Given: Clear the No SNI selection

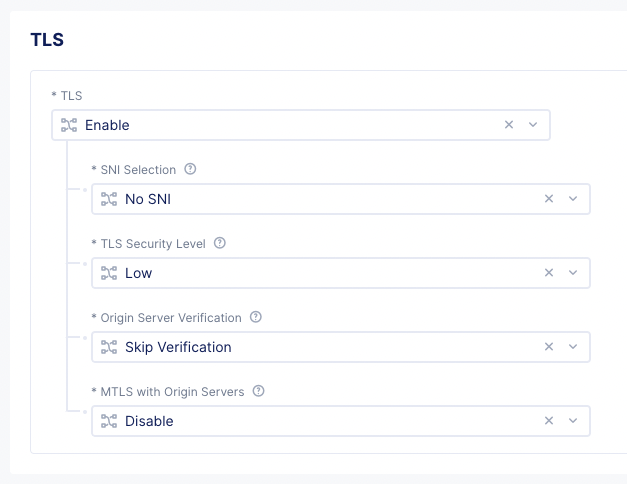Looking at the screenshot, I should coord(549,199).
